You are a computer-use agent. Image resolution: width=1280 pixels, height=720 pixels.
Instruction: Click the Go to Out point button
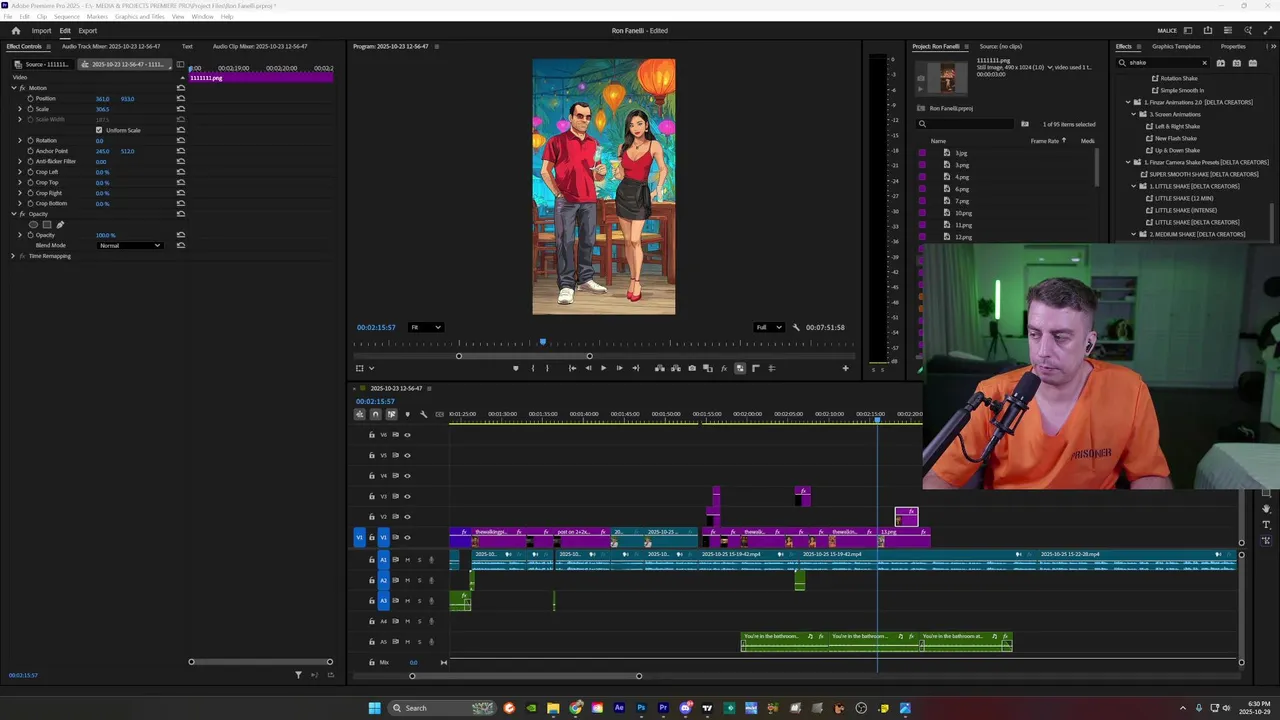pos(635,368)
